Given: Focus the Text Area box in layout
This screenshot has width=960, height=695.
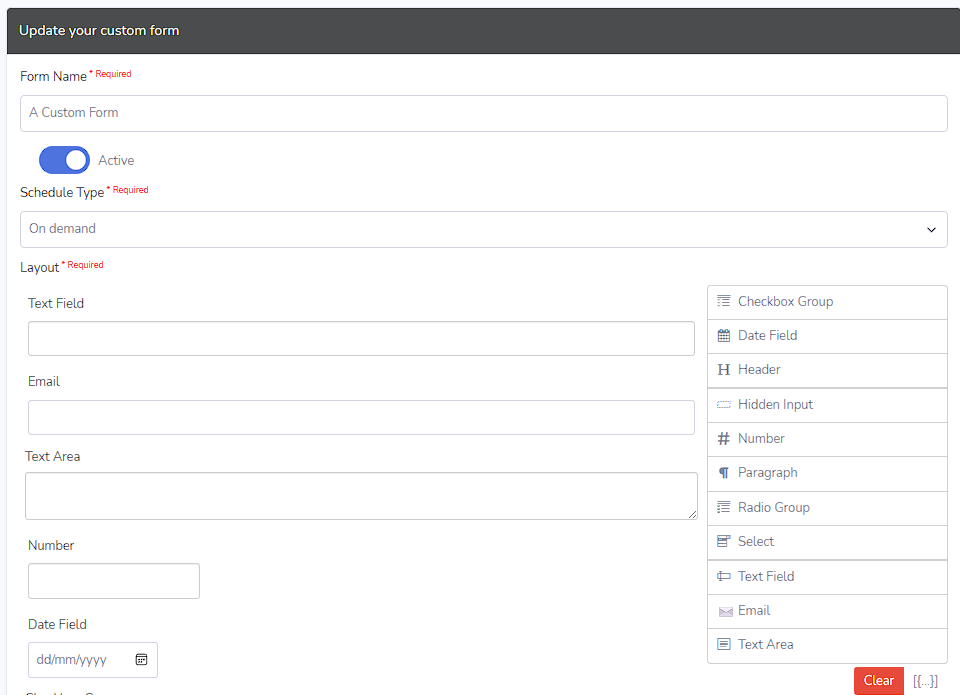Looking at the screenshot, I should coord(361,496).
